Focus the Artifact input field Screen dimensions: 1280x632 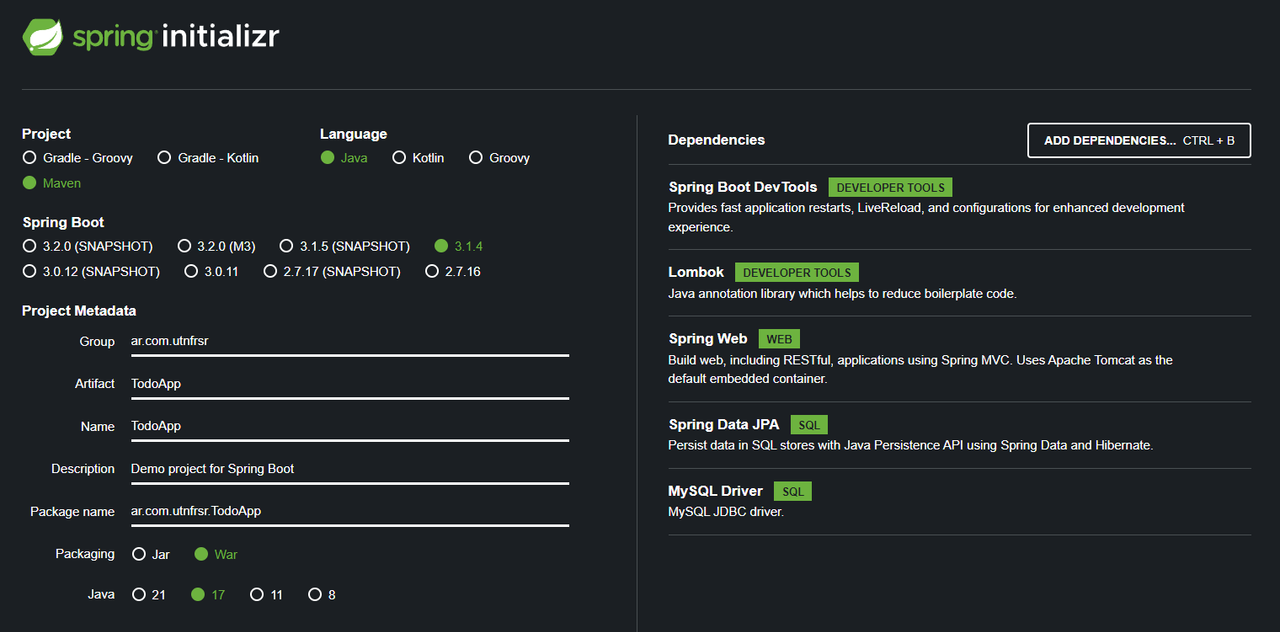click(x=350, y=384)
